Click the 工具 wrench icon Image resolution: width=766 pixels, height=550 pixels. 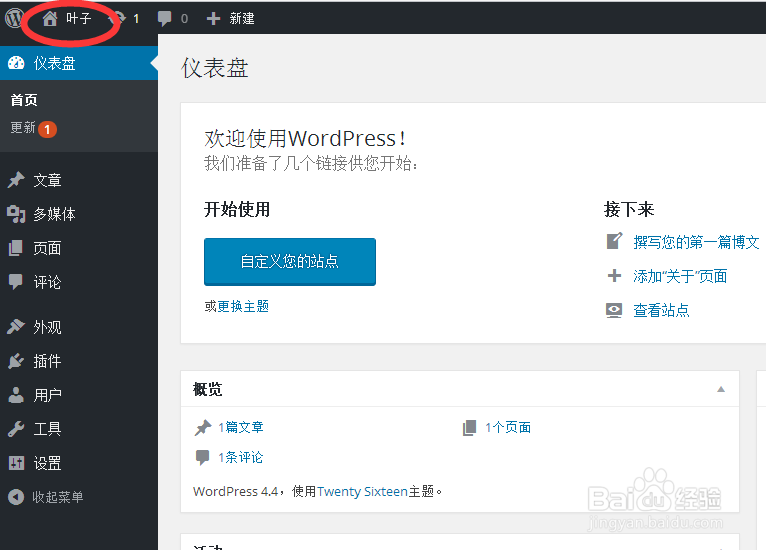tap(16, 429)
